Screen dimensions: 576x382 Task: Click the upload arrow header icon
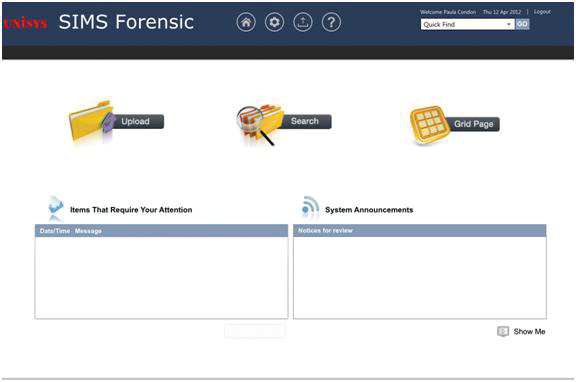(x=303, y=22)
